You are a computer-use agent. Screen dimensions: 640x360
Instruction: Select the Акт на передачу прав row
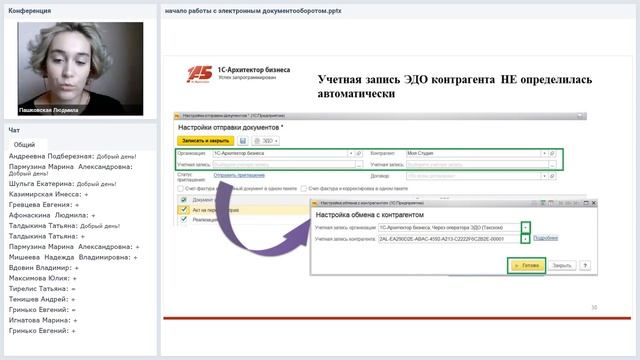click(x=244, y=210)
